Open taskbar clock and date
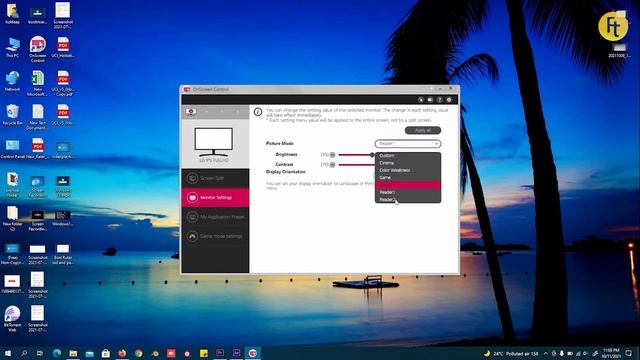The width and height of the screenshot is (640, 360). pos(611,353)
